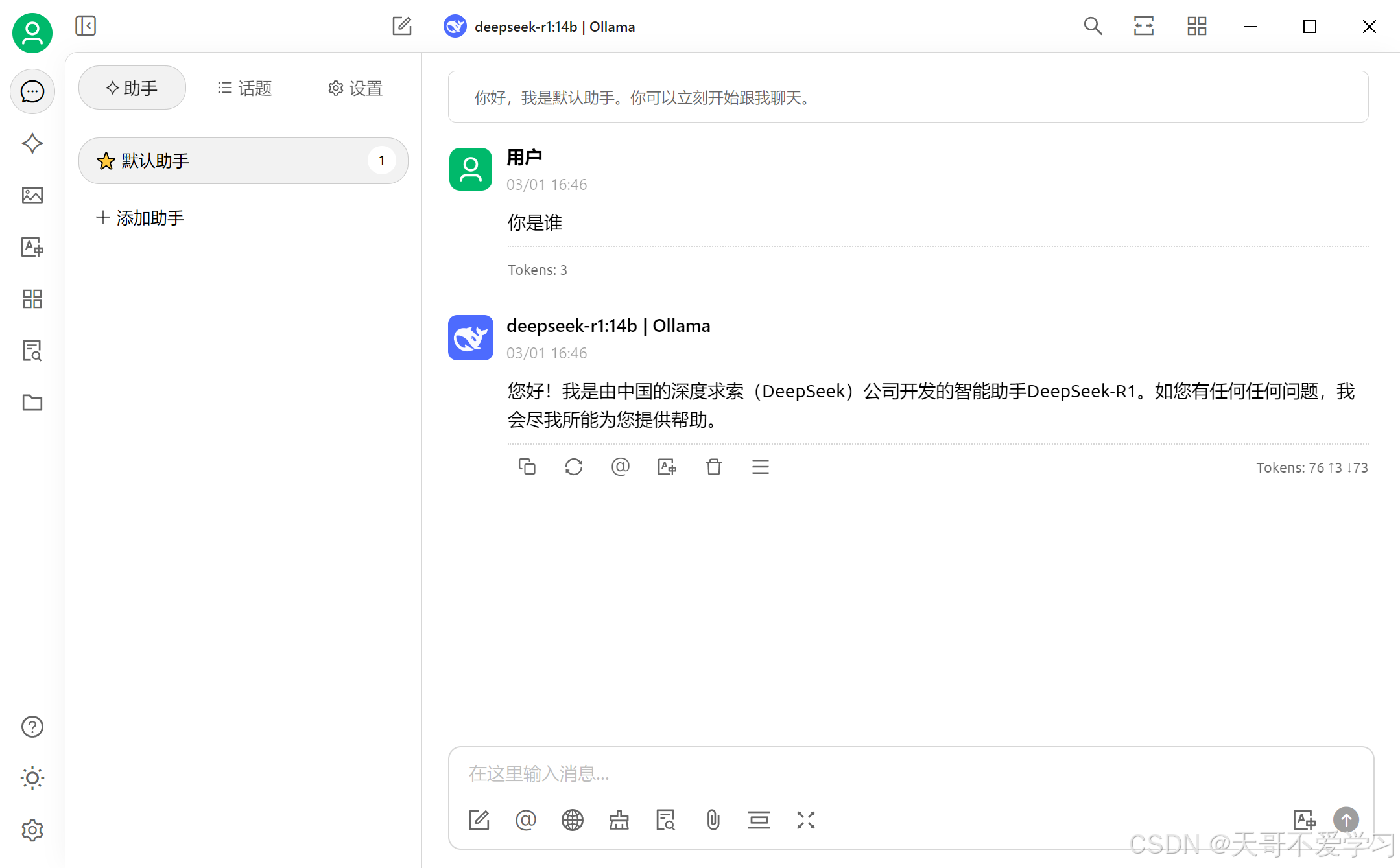Open the @ model mention picker in input bar

click(x=525, y=820)
